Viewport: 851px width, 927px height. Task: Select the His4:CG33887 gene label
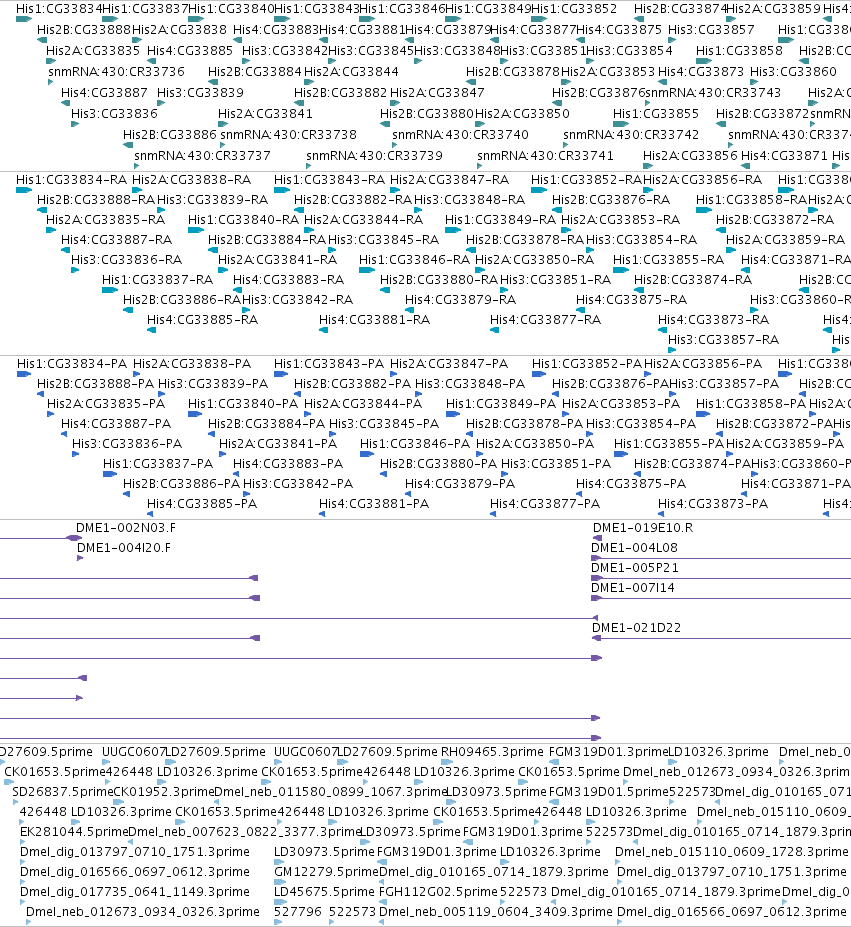(104, 93)
